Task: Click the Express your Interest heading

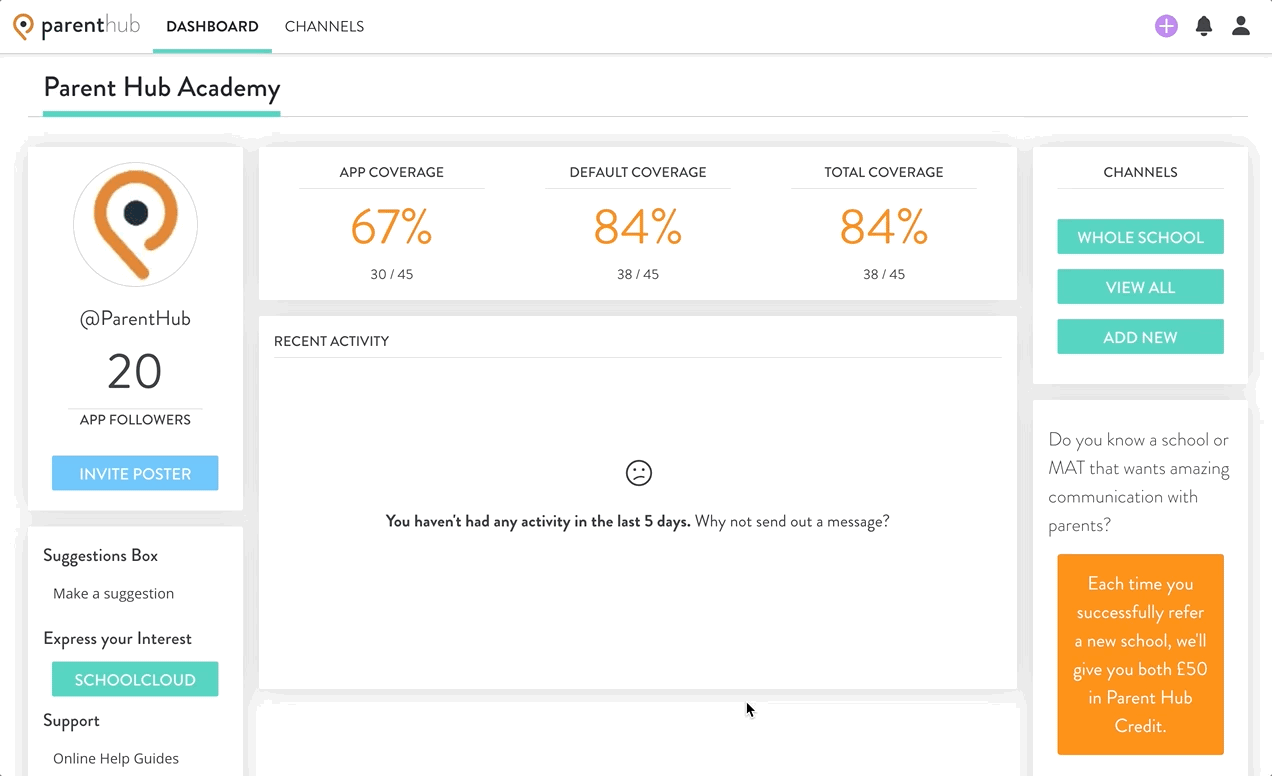Action: coord(117,638)
